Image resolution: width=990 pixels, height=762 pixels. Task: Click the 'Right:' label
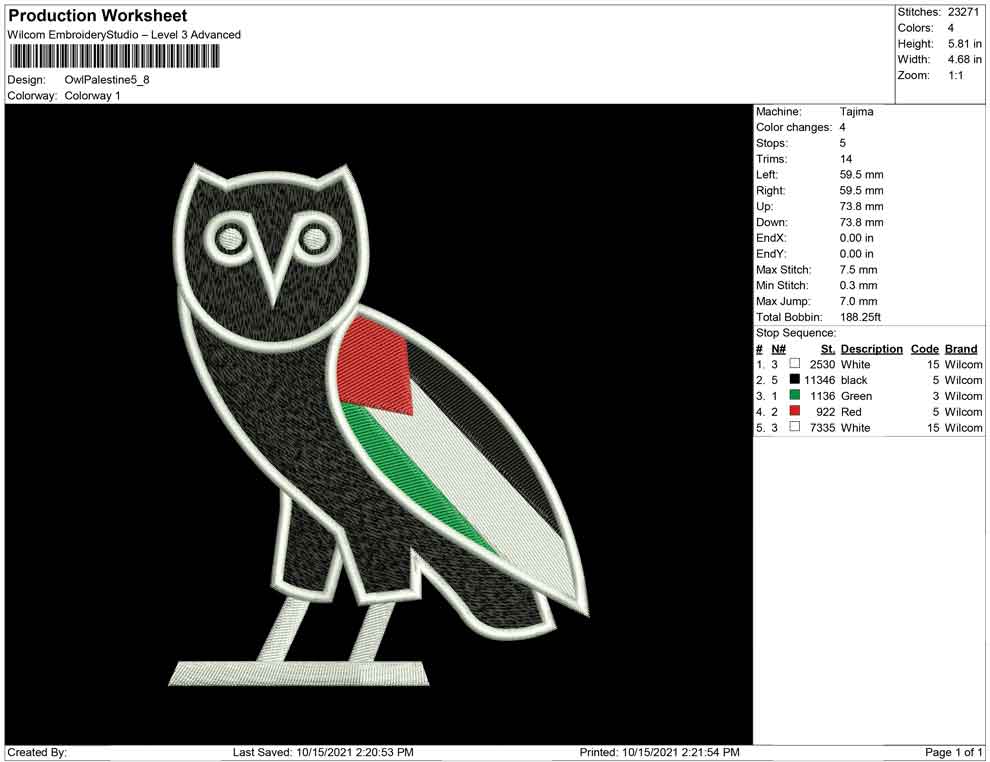pyautogui.click(x=770, y=191)
